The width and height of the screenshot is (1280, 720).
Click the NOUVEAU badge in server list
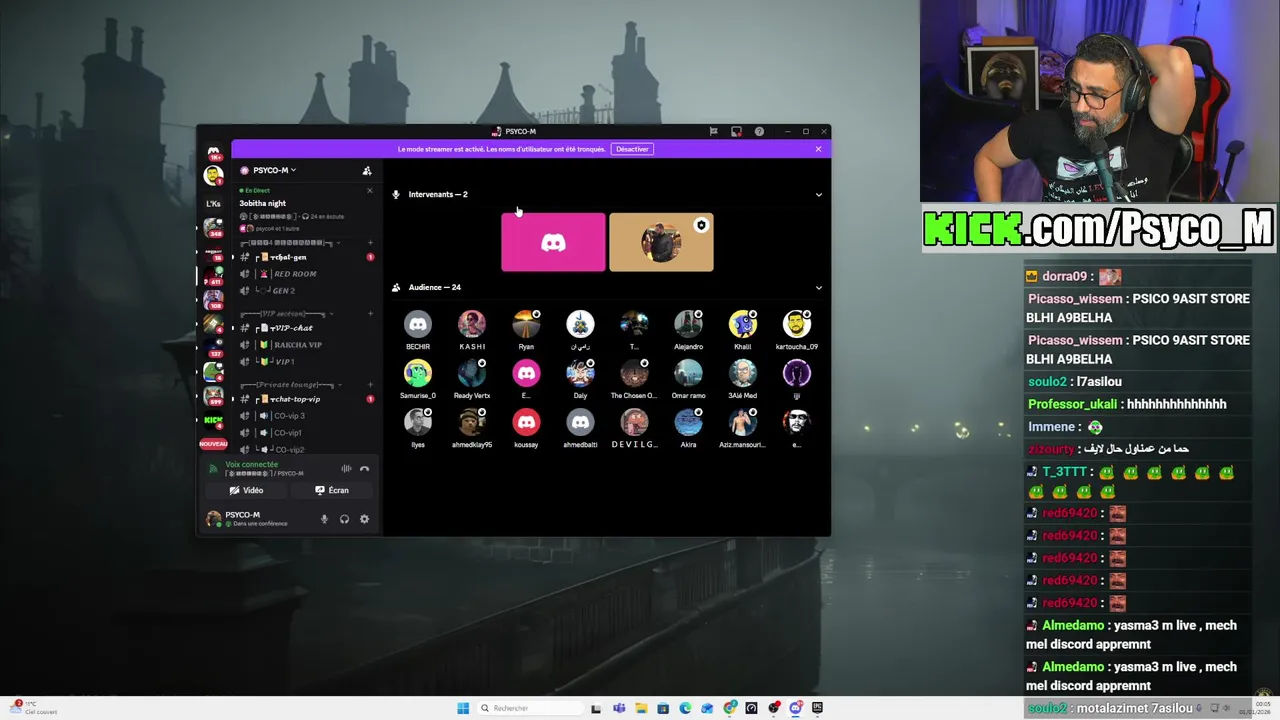coord(213,443)
